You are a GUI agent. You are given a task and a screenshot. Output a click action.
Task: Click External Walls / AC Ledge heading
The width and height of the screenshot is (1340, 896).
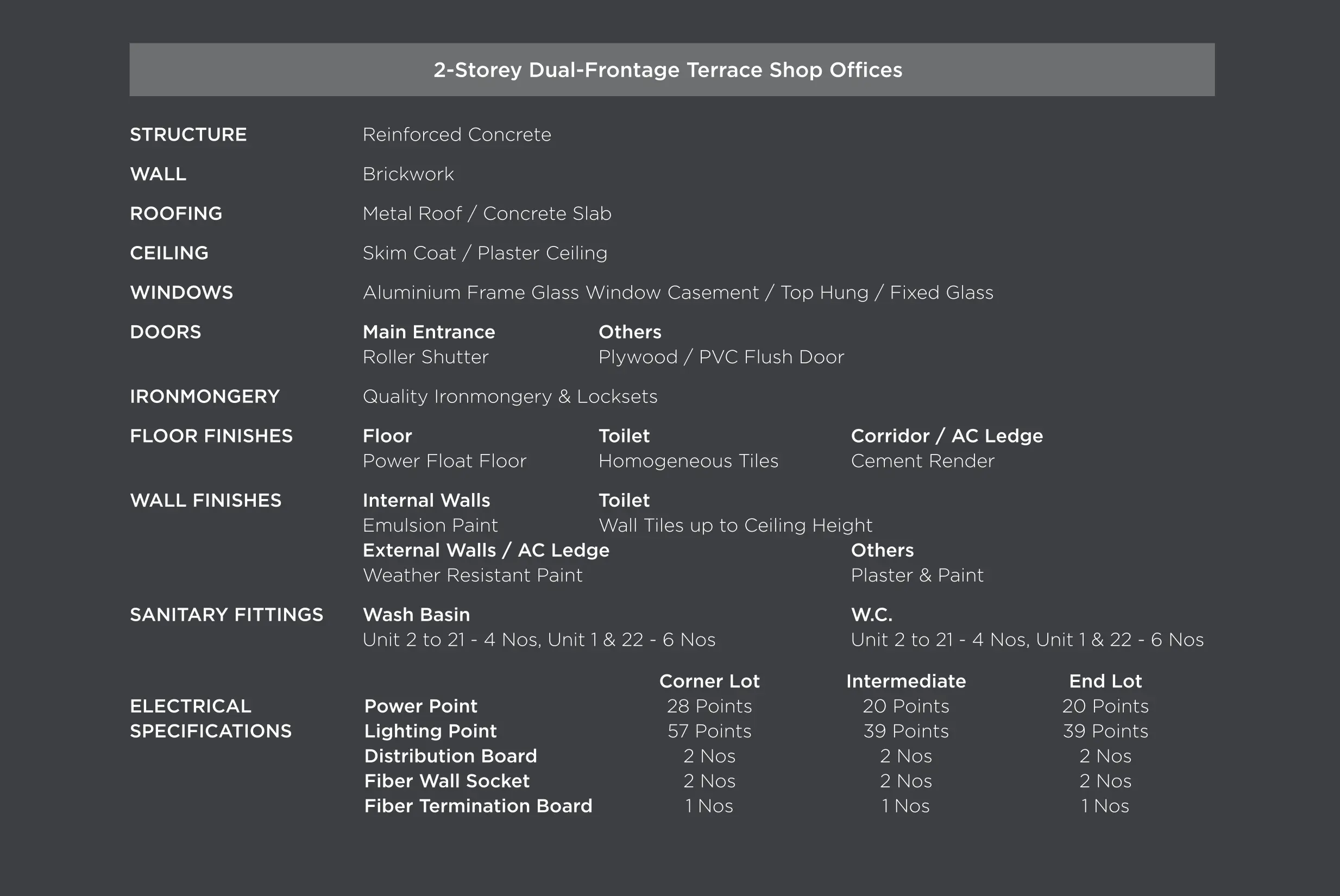coord(486,550)
